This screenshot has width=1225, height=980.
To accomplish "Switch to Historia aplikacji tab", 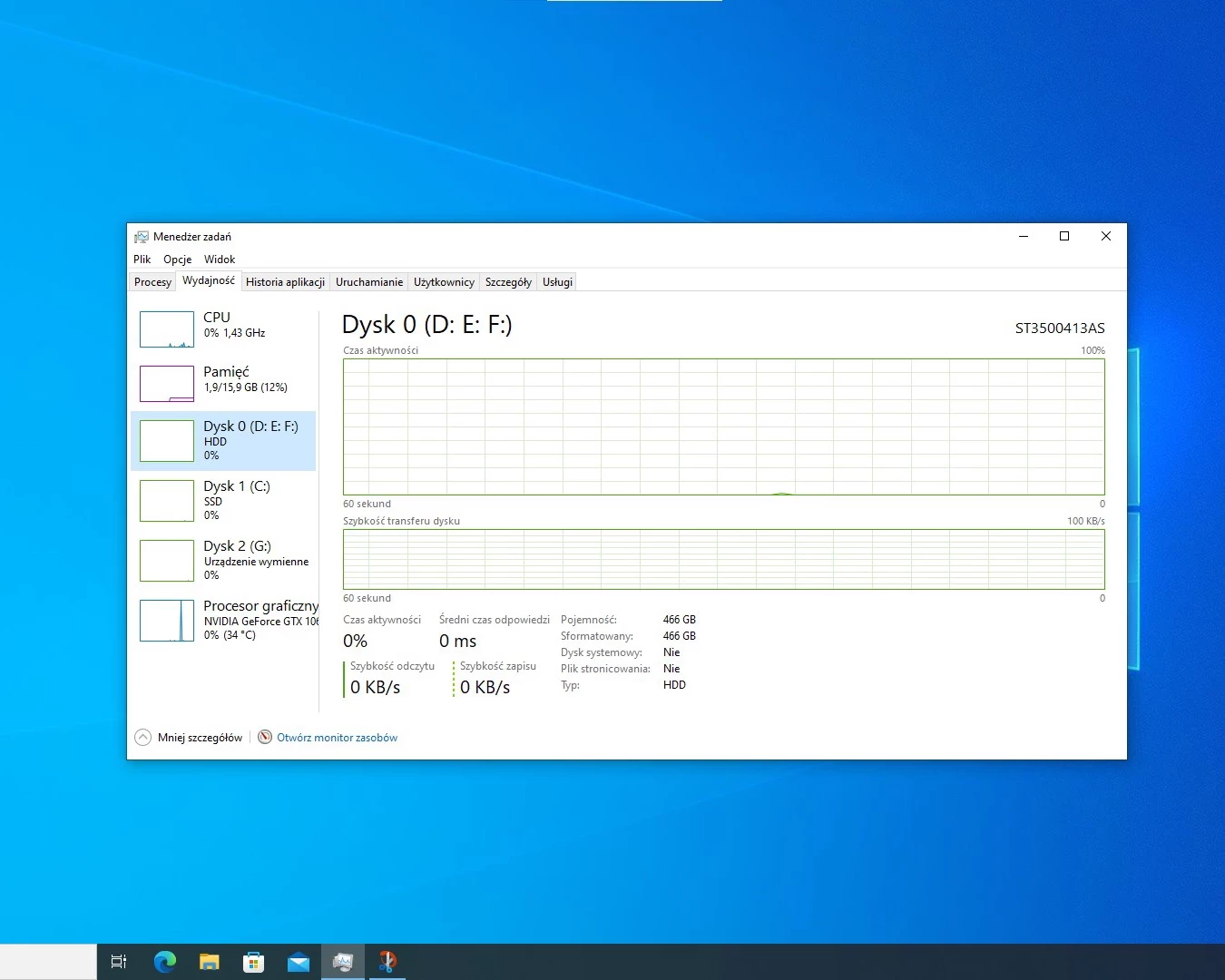I will pos(285,282).
